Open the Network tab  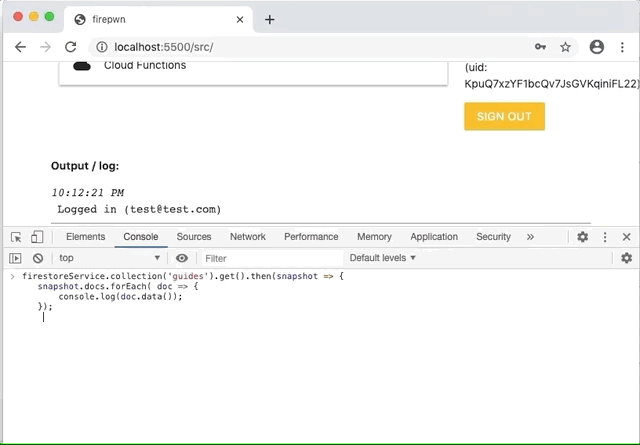tap(248, 237)
